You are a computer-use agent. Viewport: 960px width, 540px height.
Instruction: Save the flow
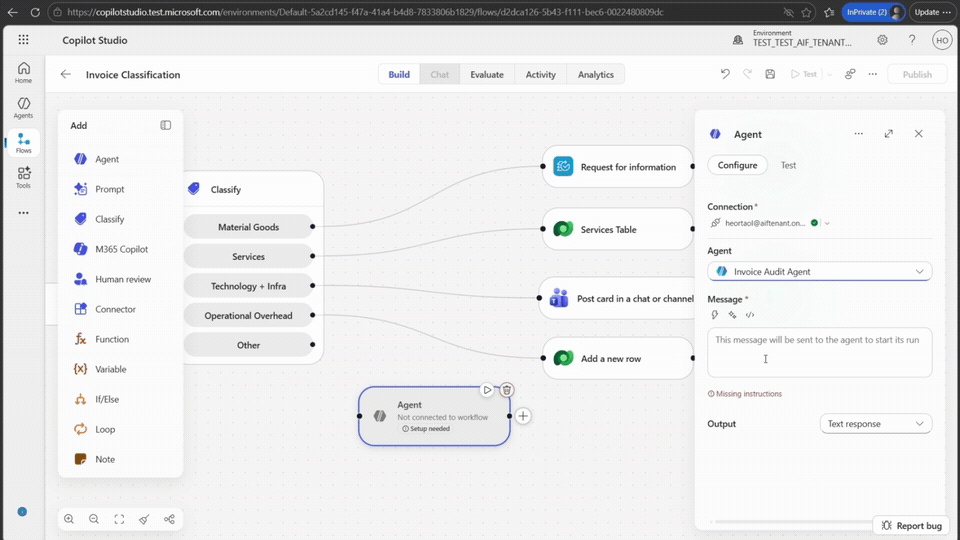[x=770, y=74]
